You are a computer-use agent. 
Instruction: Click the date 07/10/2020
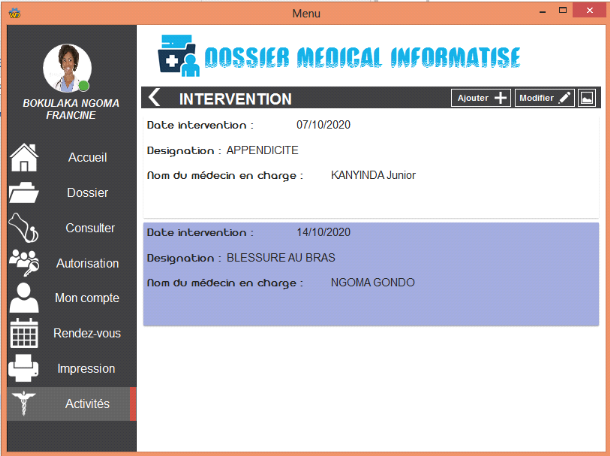click(x=323, y=125)
